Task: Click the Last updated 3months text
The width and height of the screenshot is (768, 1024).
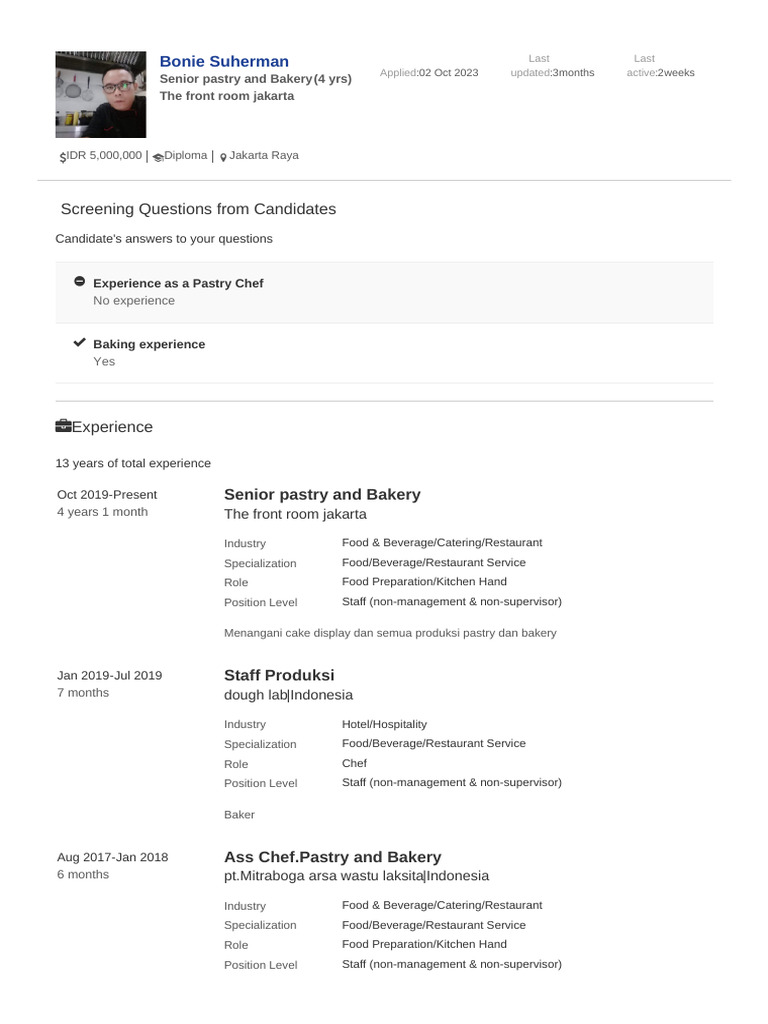Action: coord(573,73)
